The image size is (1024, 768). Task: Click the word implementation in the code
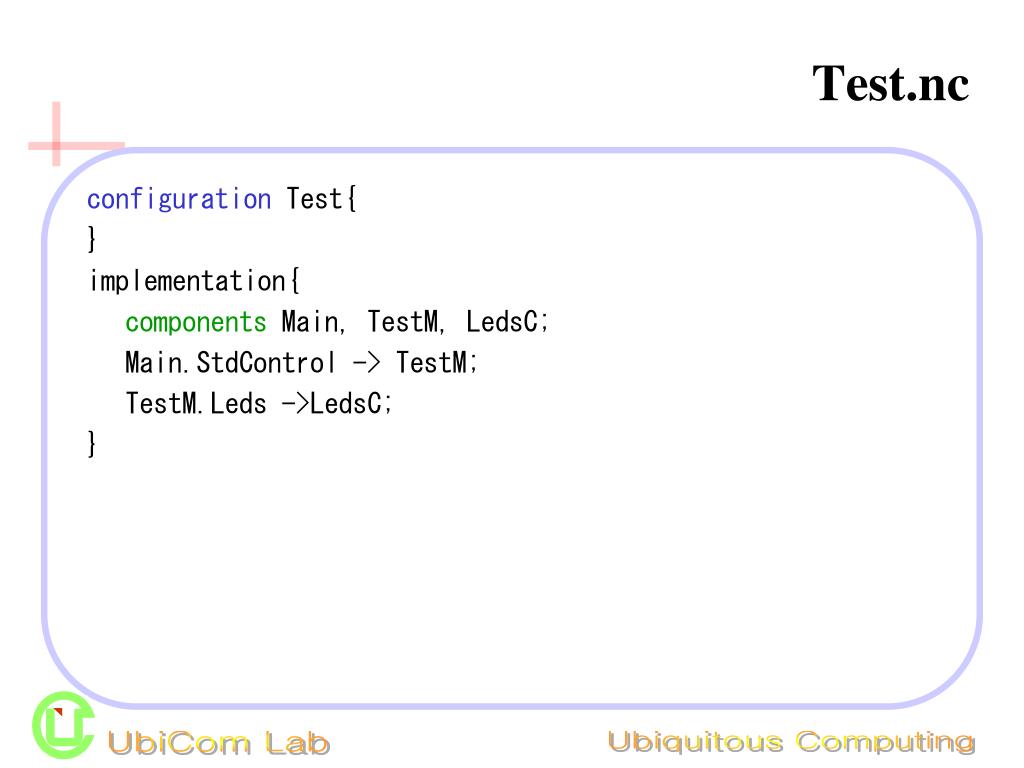point(187,281)
